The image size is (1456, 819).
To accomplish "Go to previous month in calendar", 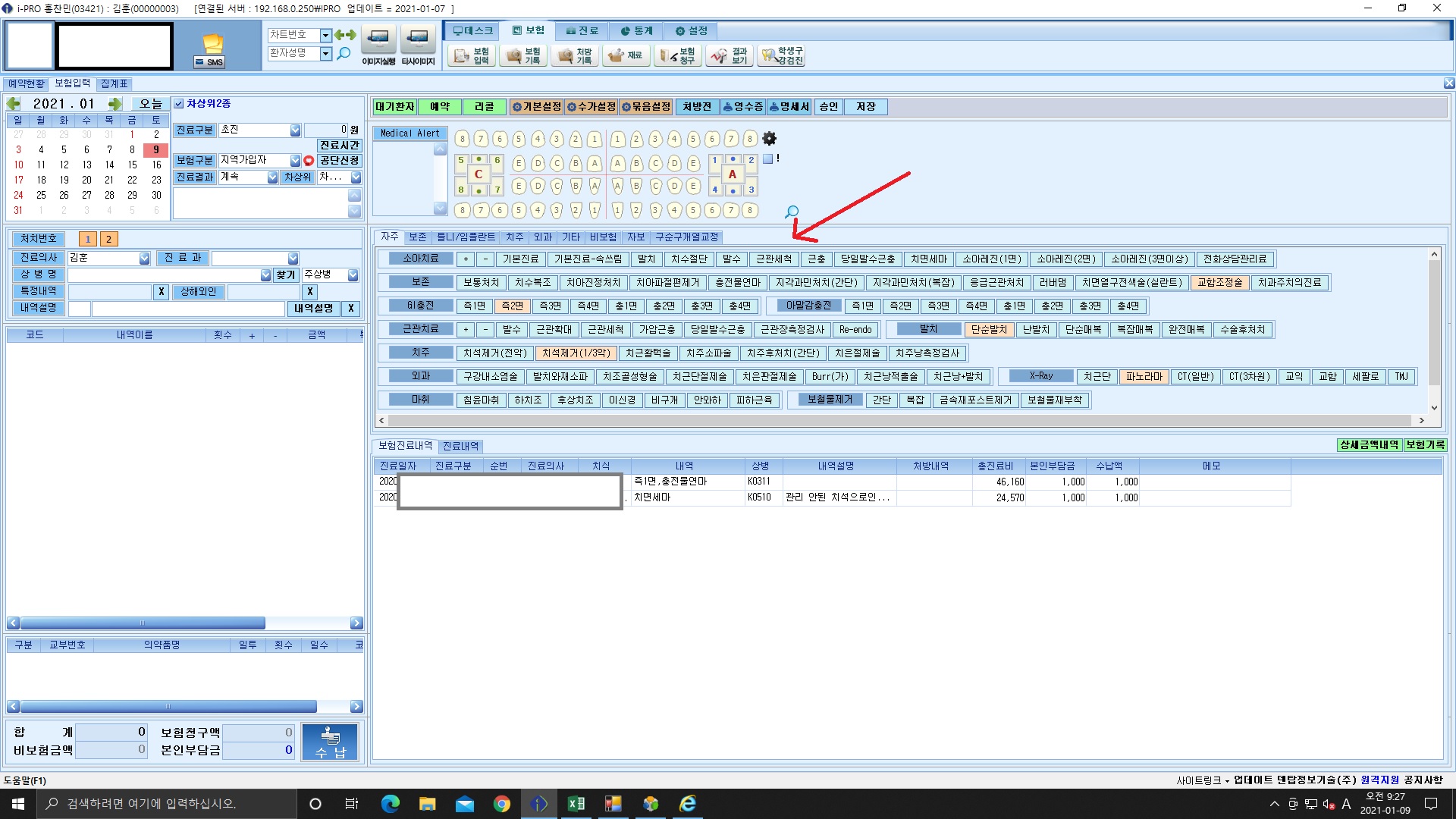I will pos(14,104).
